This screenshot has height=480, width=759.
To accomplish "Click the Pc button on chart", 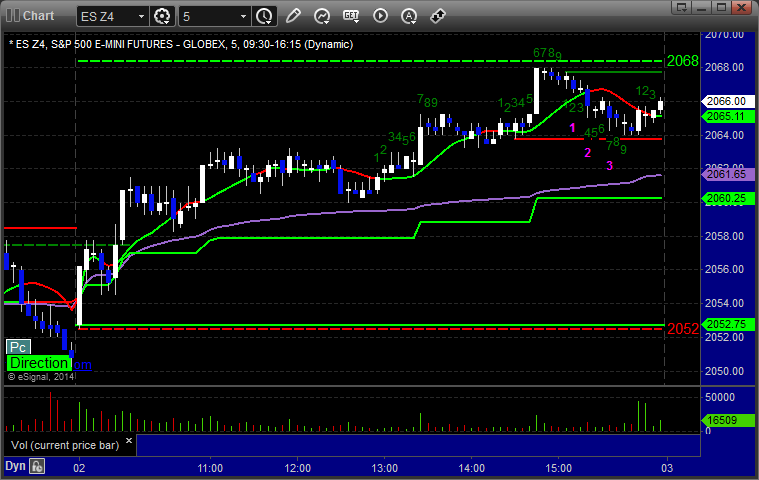I will [x=18, y=347].
